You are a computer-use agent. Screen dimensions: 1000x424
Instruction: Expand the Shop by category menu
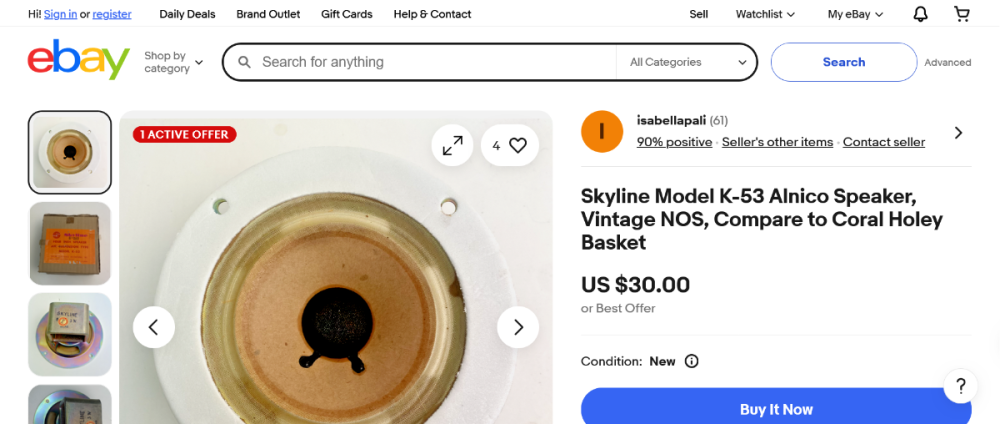(x=173, y=62)
